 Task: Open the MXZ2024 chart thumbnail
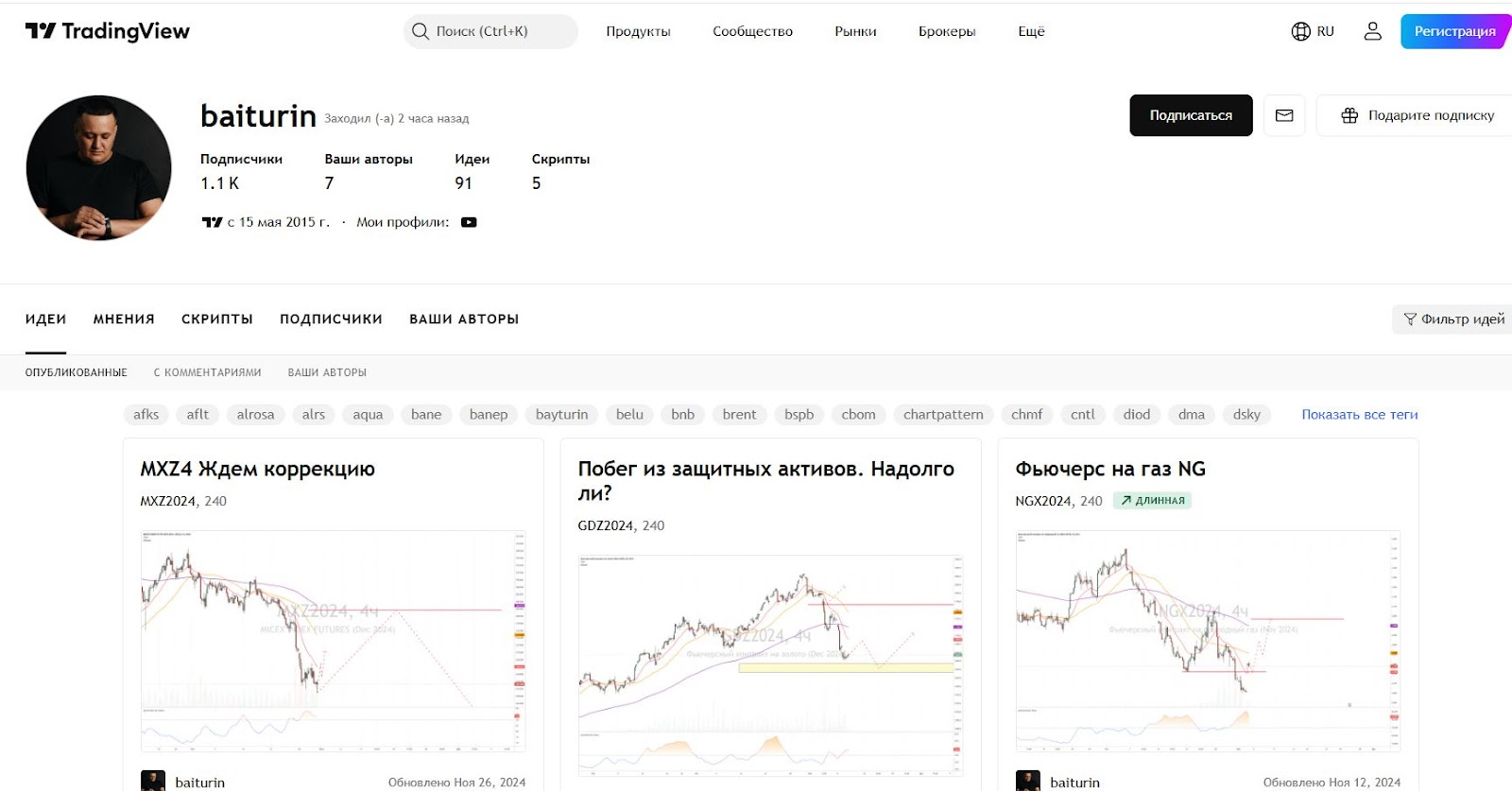pos(334,642)
